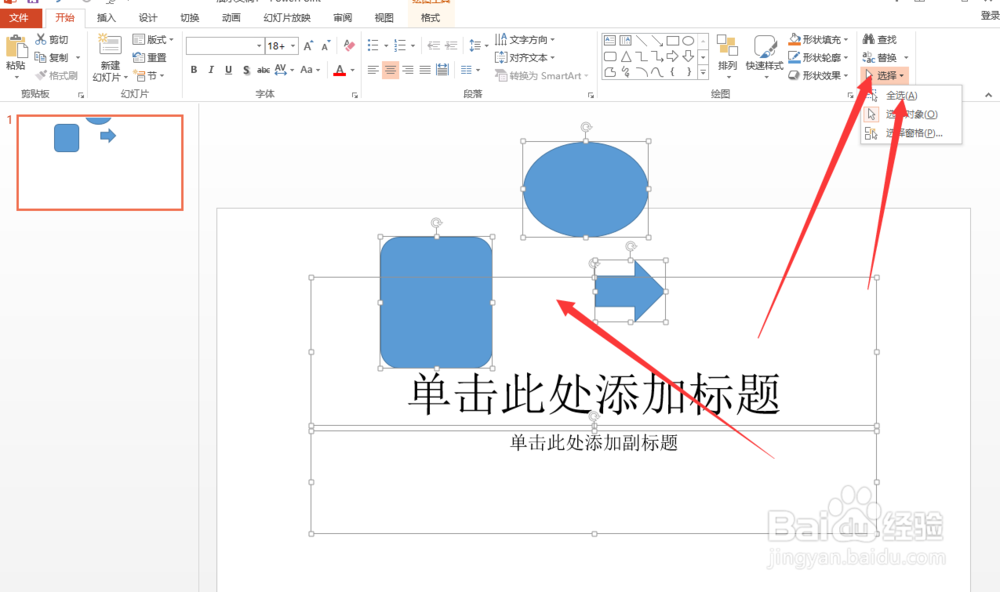Align text right

click(x=408, y=70)
